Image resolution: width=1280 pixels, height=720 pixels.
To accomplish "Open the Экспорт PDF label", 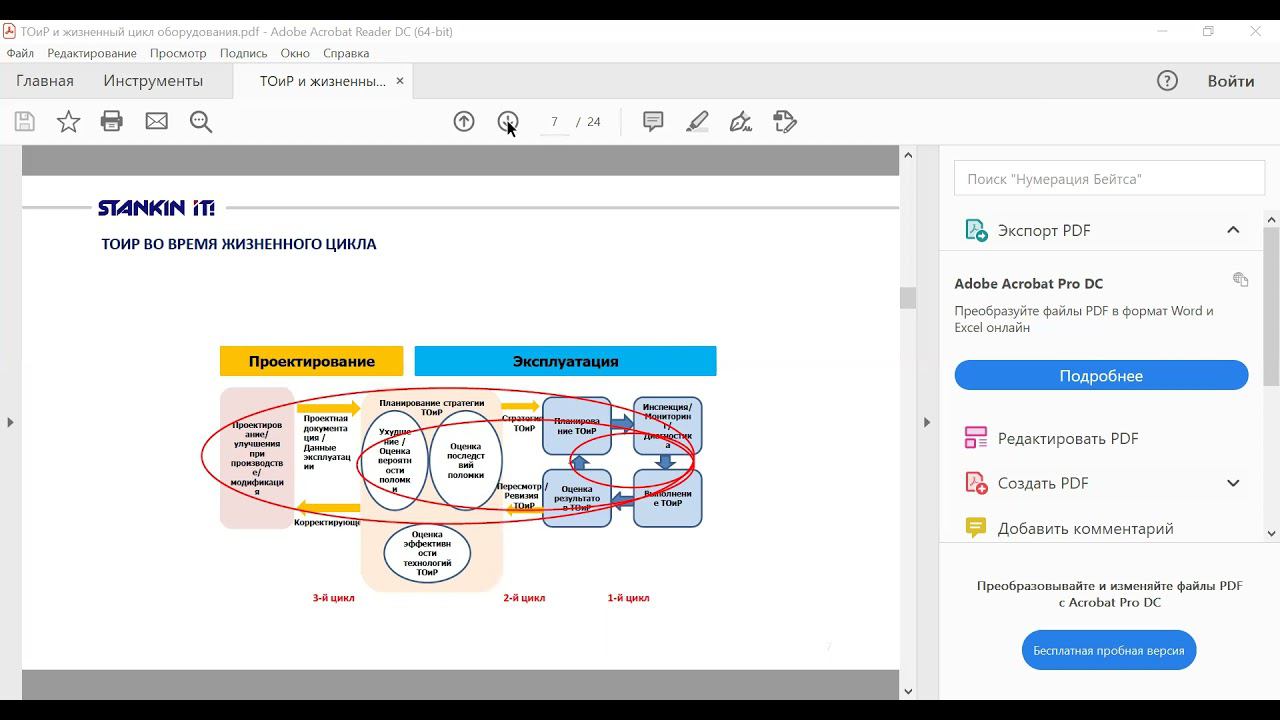I will click(x=1044, y=230).
